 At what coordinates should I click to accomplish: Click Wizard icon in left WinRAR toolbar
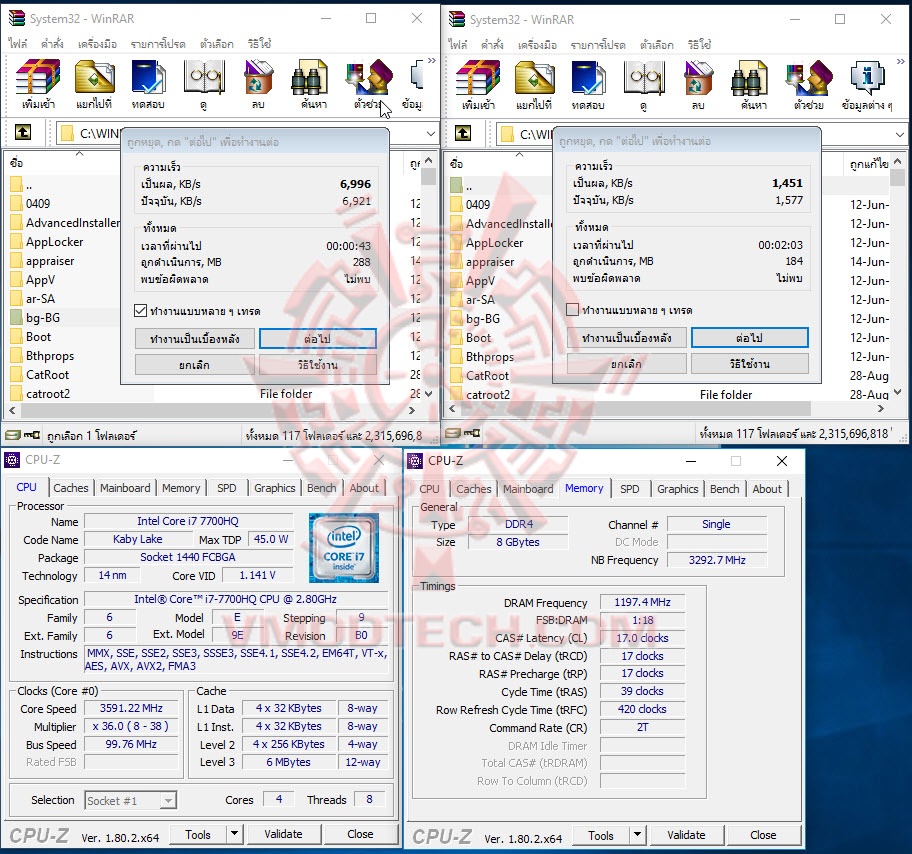[x=368, y=77]
